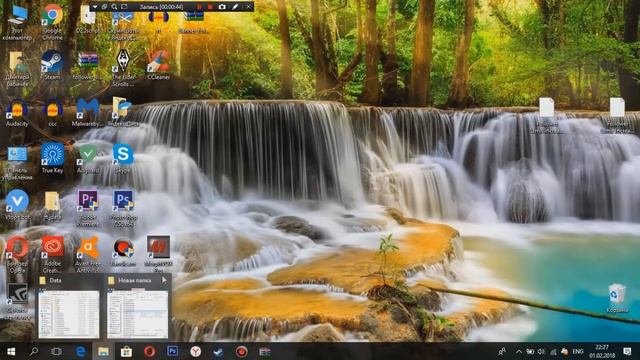This screenshot has height=360, width=640.
Task: Switch to Photoshop on the taskbar
Action: [x=172, y=351]
